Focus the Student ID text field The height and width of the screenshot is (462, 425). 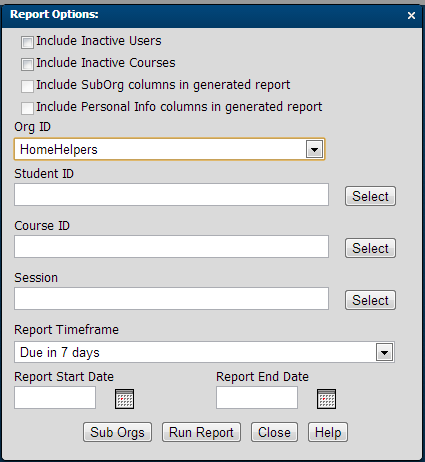(x=171, y=194)
